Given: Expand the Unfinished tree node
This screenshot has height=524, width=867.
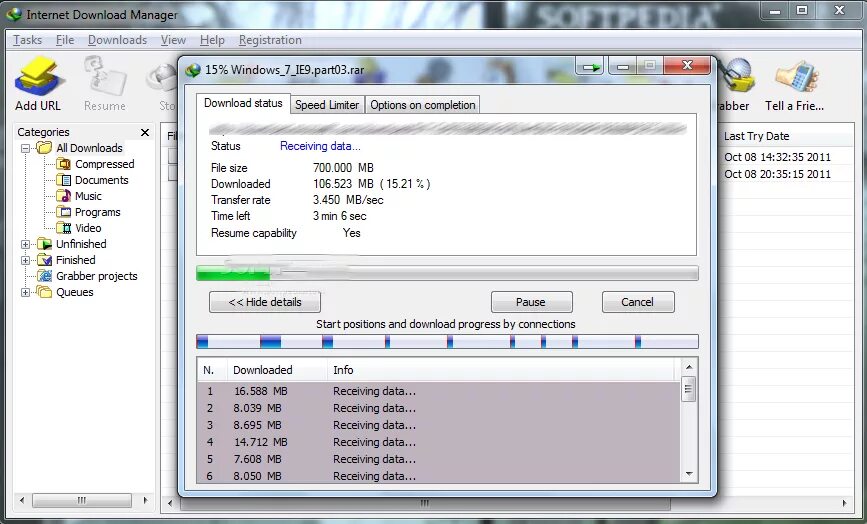Looking at the screenshot, I should [25, 244].
